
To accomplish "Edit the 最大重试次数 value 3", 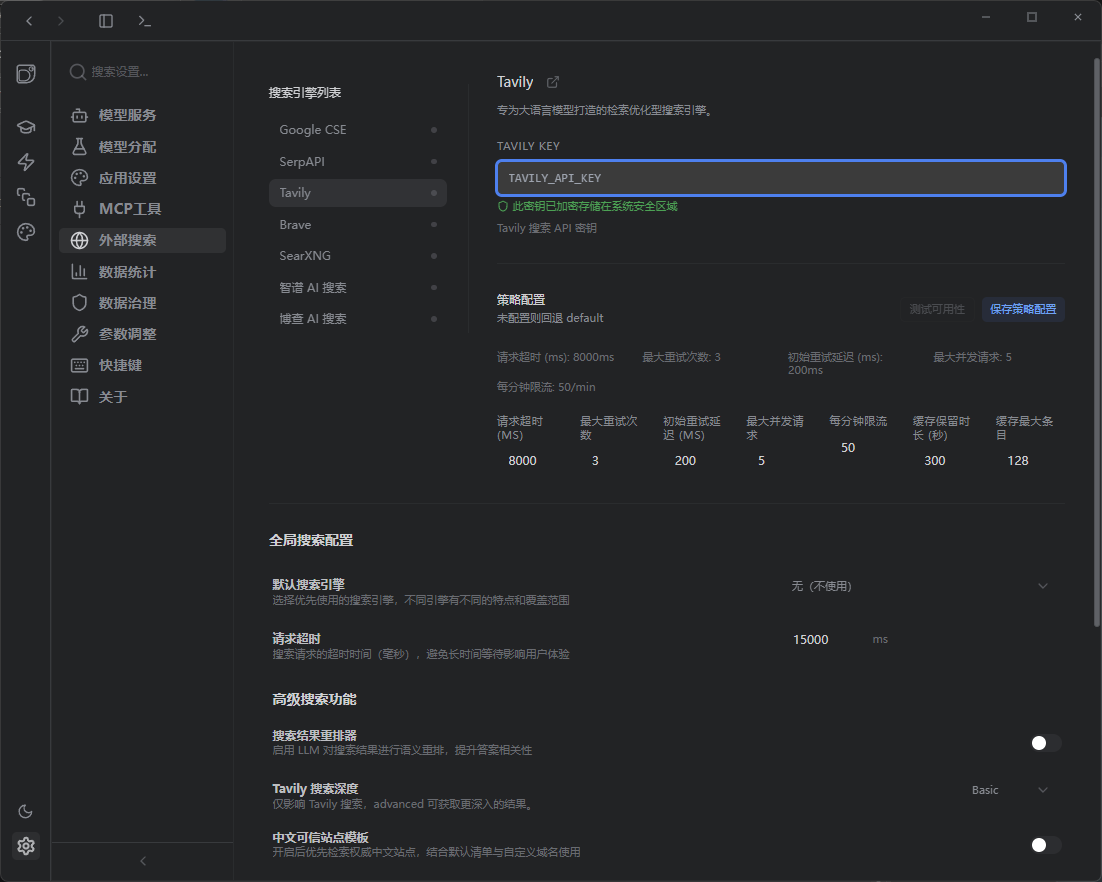I will (x=595, y=461).
